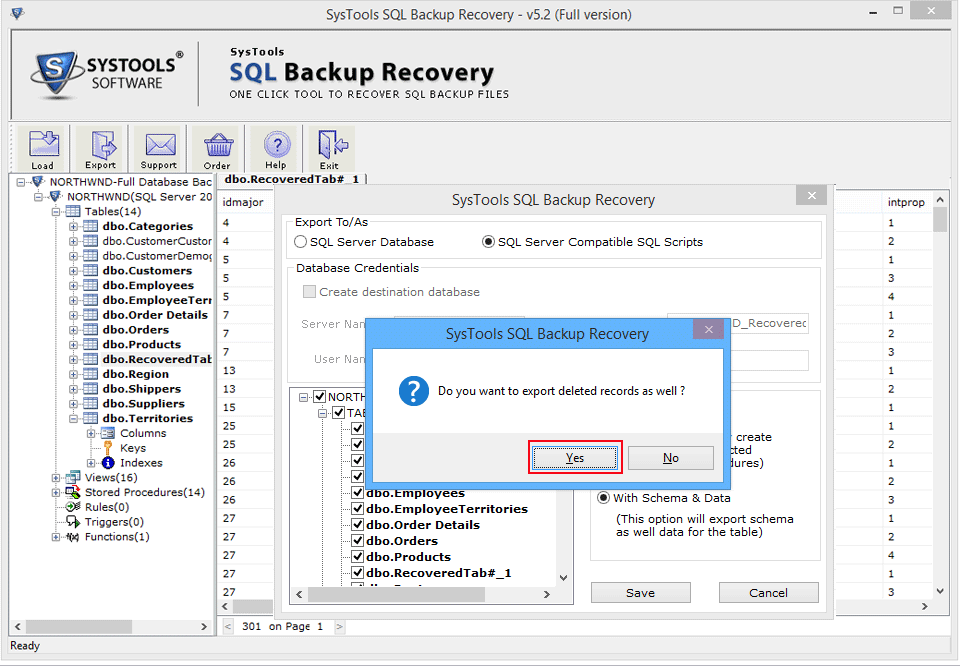
Task: Click Yes to export deleted records
Action: (575, 457)
